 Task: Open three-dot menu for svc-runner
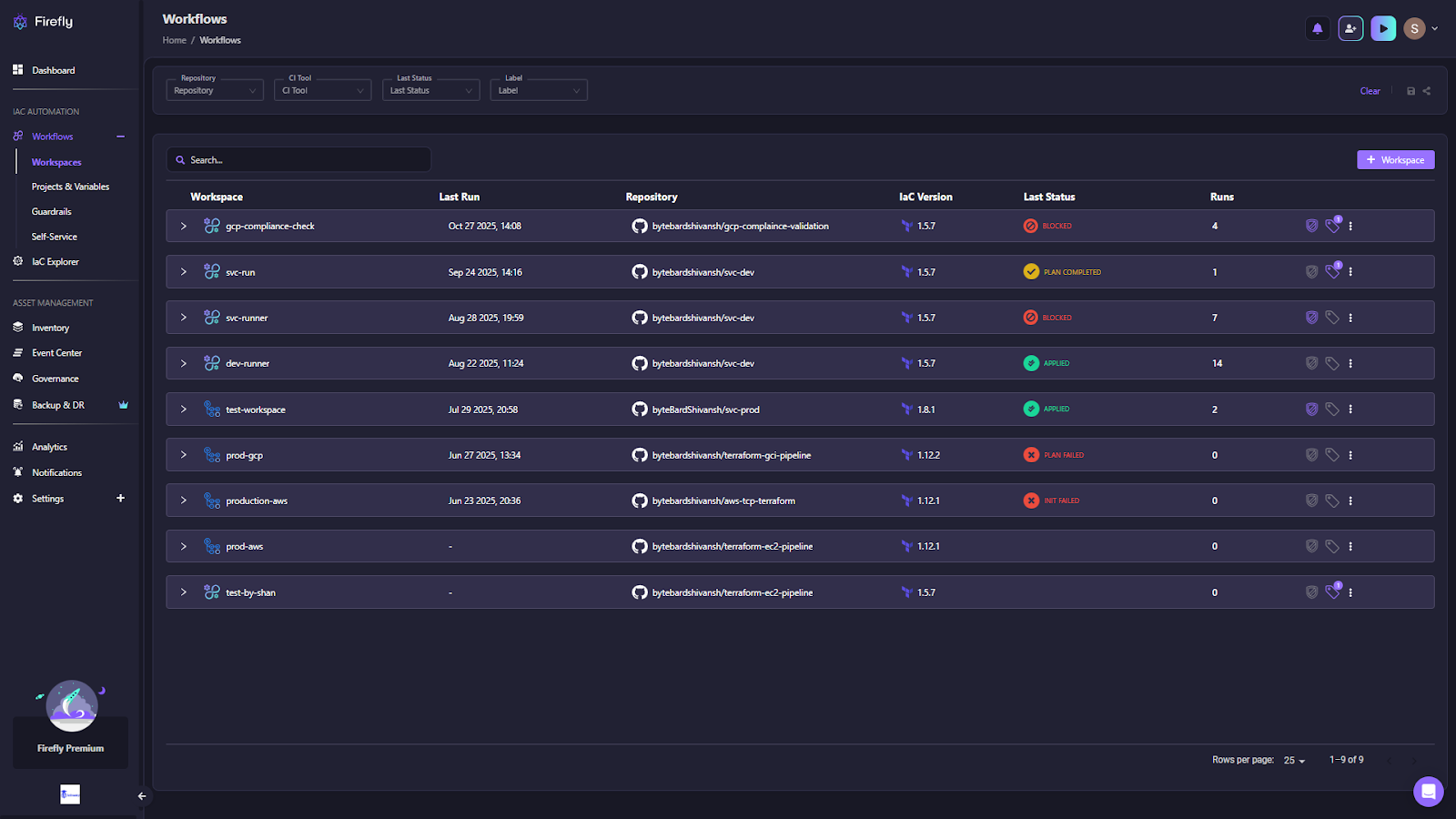(x=1350, y=318)
